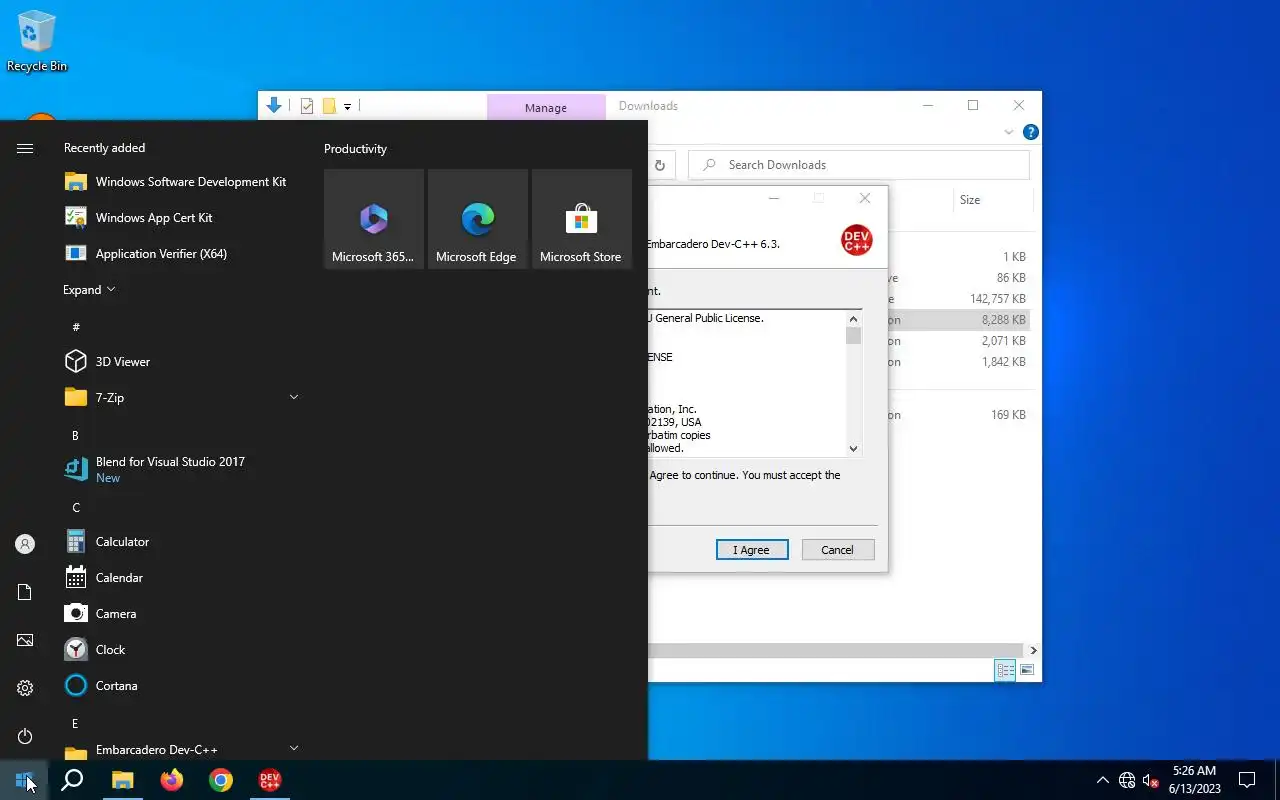Click the Productivity group header
Screen dimensions: 1280x800
coord(355,149)
